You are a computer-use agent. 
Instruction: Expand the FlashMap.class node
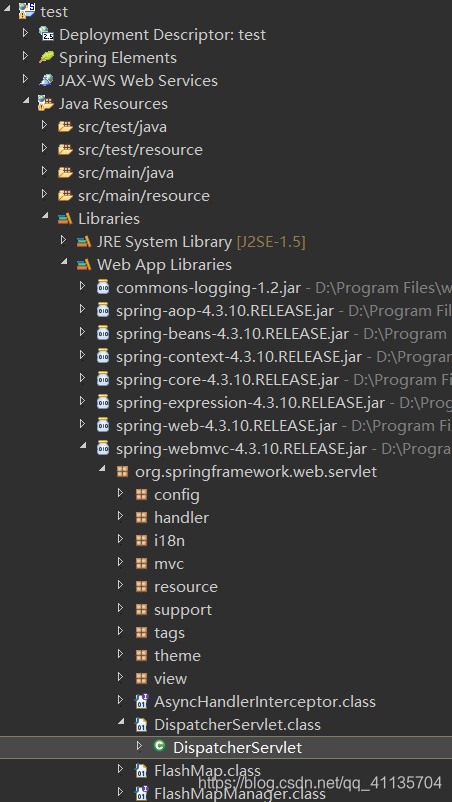pos(121,769)
